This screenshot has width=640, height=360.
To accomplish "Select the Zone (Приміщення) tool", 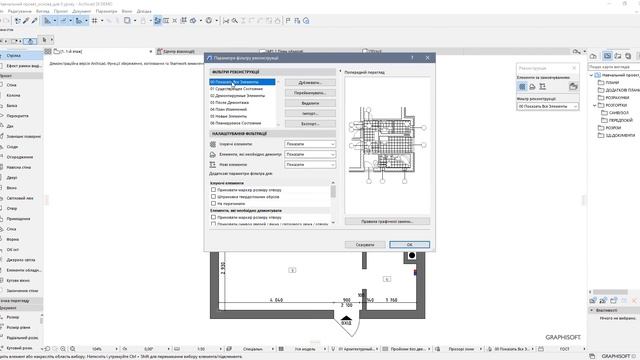I will point(20,219).
